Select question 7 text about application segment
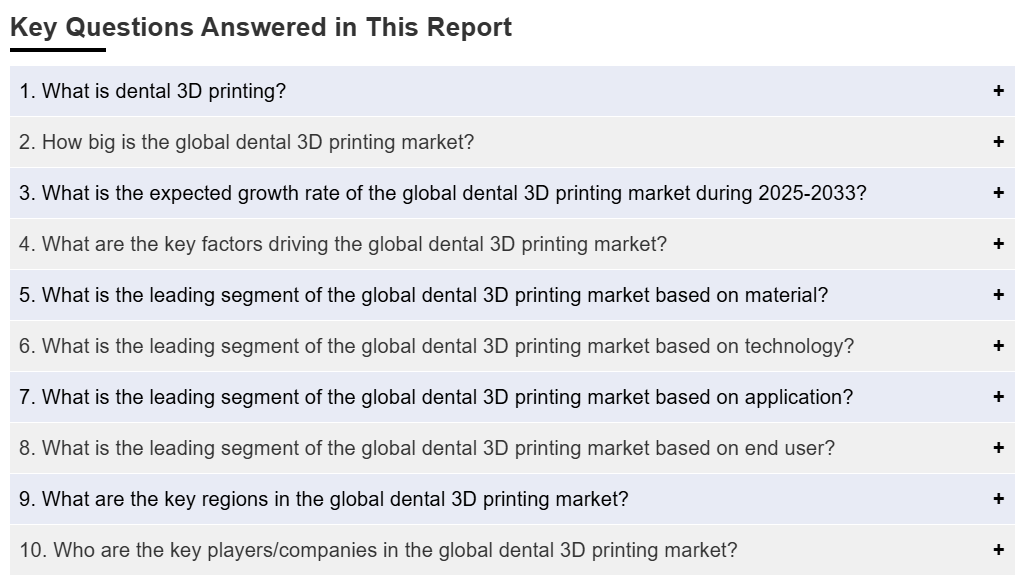Screen dimensions: 1016x579 (x=436, y=397)
